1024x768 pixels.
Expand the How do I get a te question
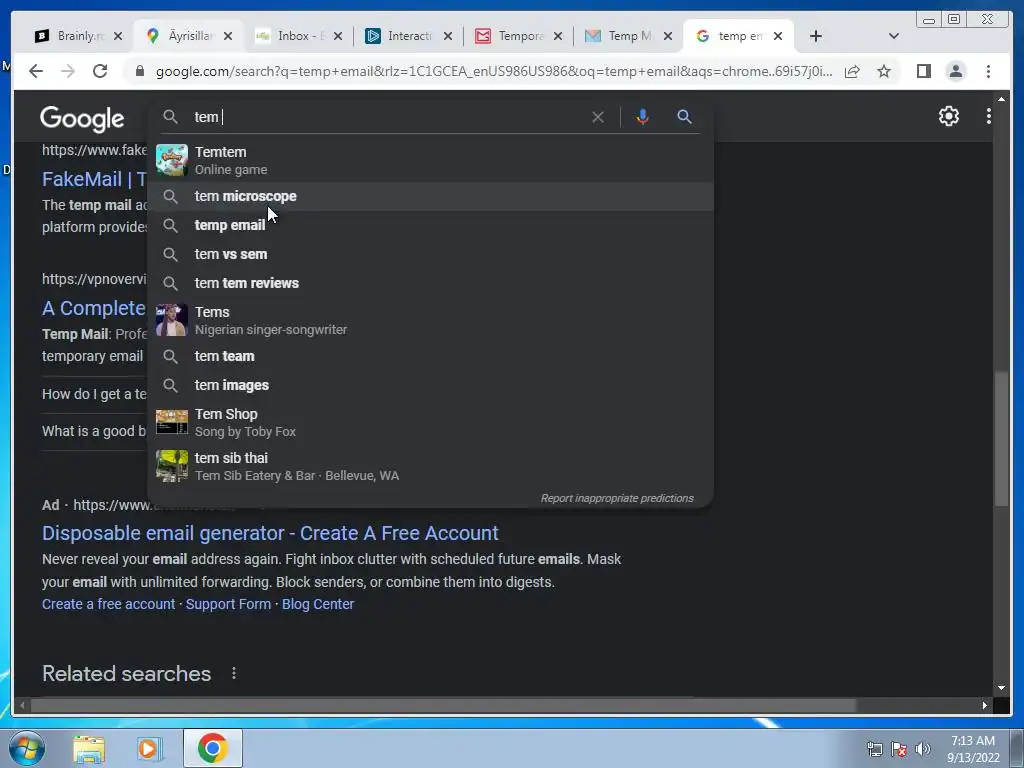tap(94, 394)
